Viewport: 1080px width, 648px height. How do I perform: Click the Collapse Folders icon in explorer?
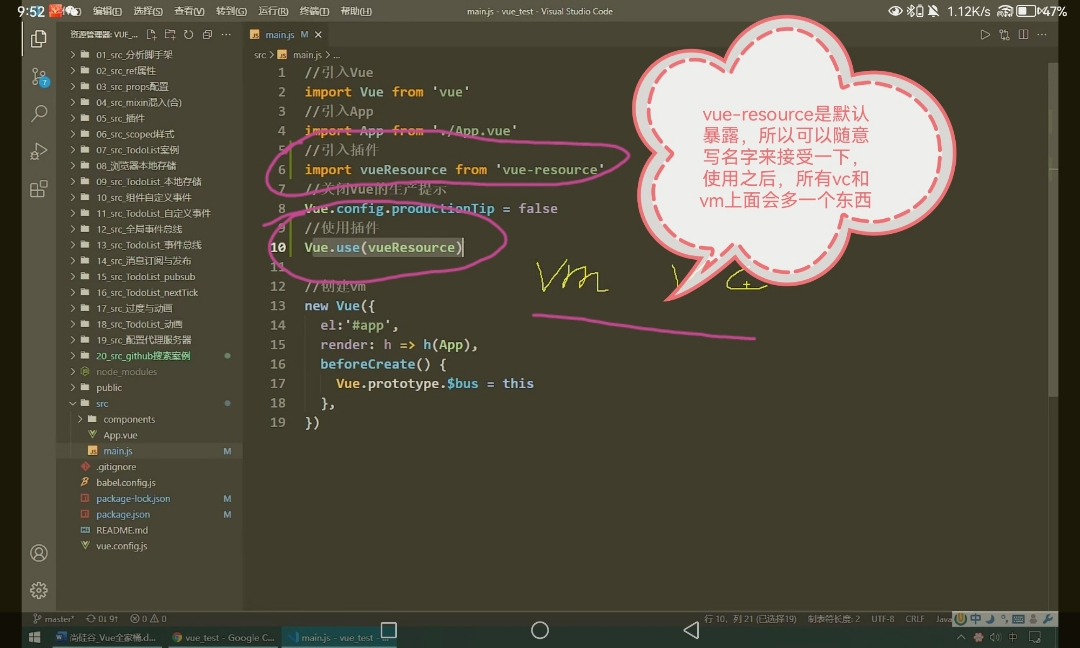coord(207,34)
